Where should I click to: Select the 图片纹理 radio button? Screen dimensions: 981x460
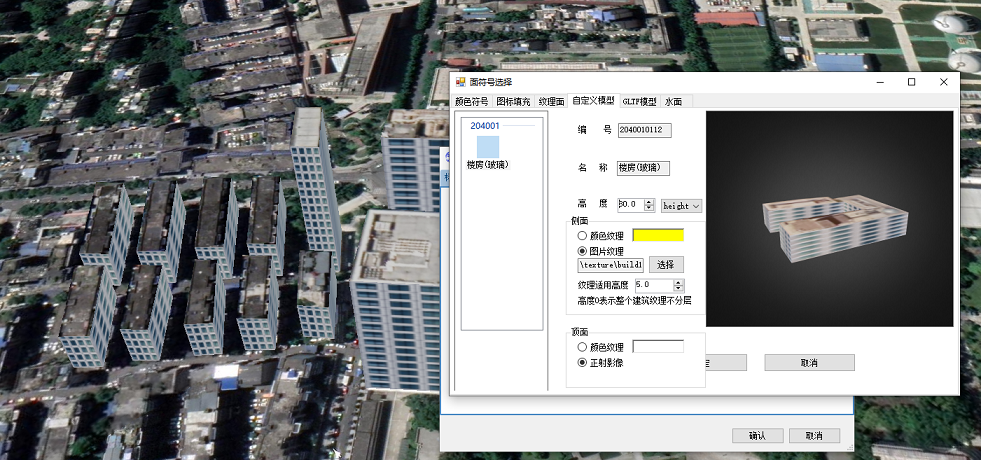(582, 251)
